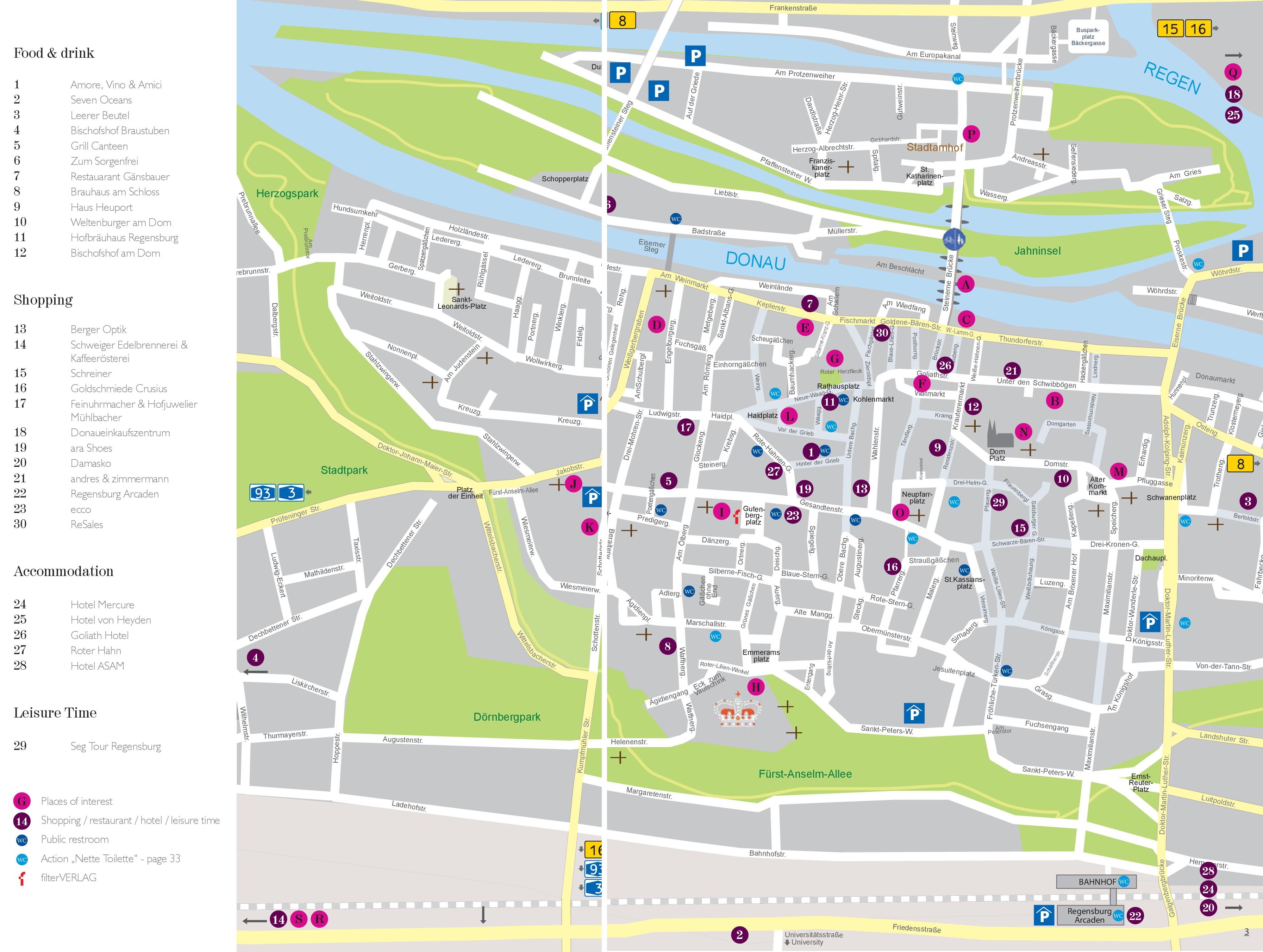Select the Kohlenmarkt label

point(873,399)
